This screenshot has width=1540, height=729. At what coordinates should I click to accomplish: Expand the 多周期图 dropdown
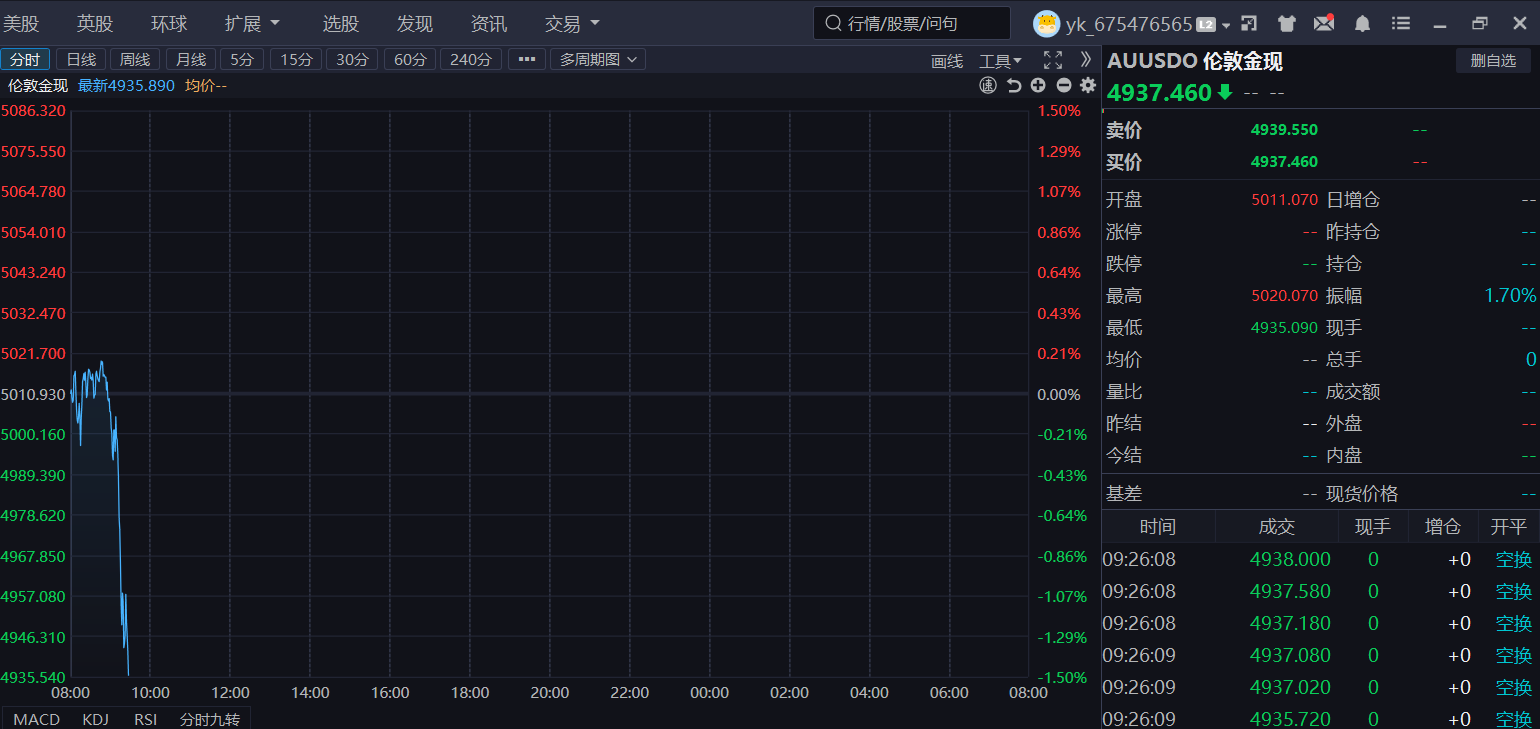point(598,60)
